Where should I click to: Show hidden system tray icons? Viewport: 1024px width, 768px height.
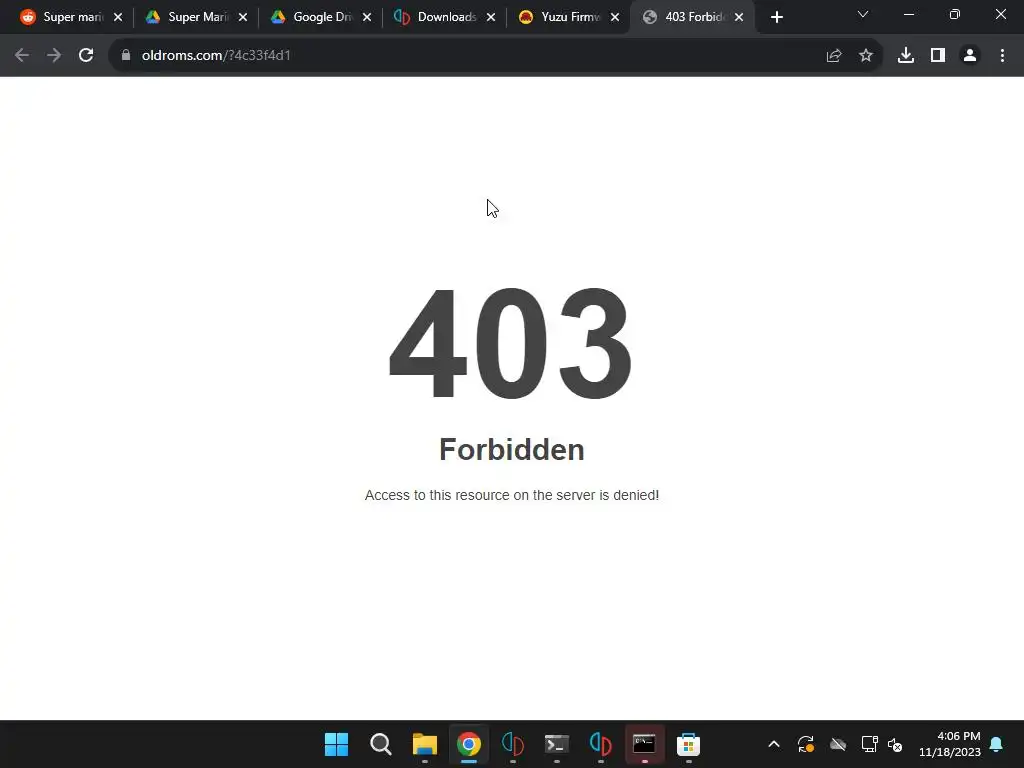pyautogui.click(x=774, y=744)
